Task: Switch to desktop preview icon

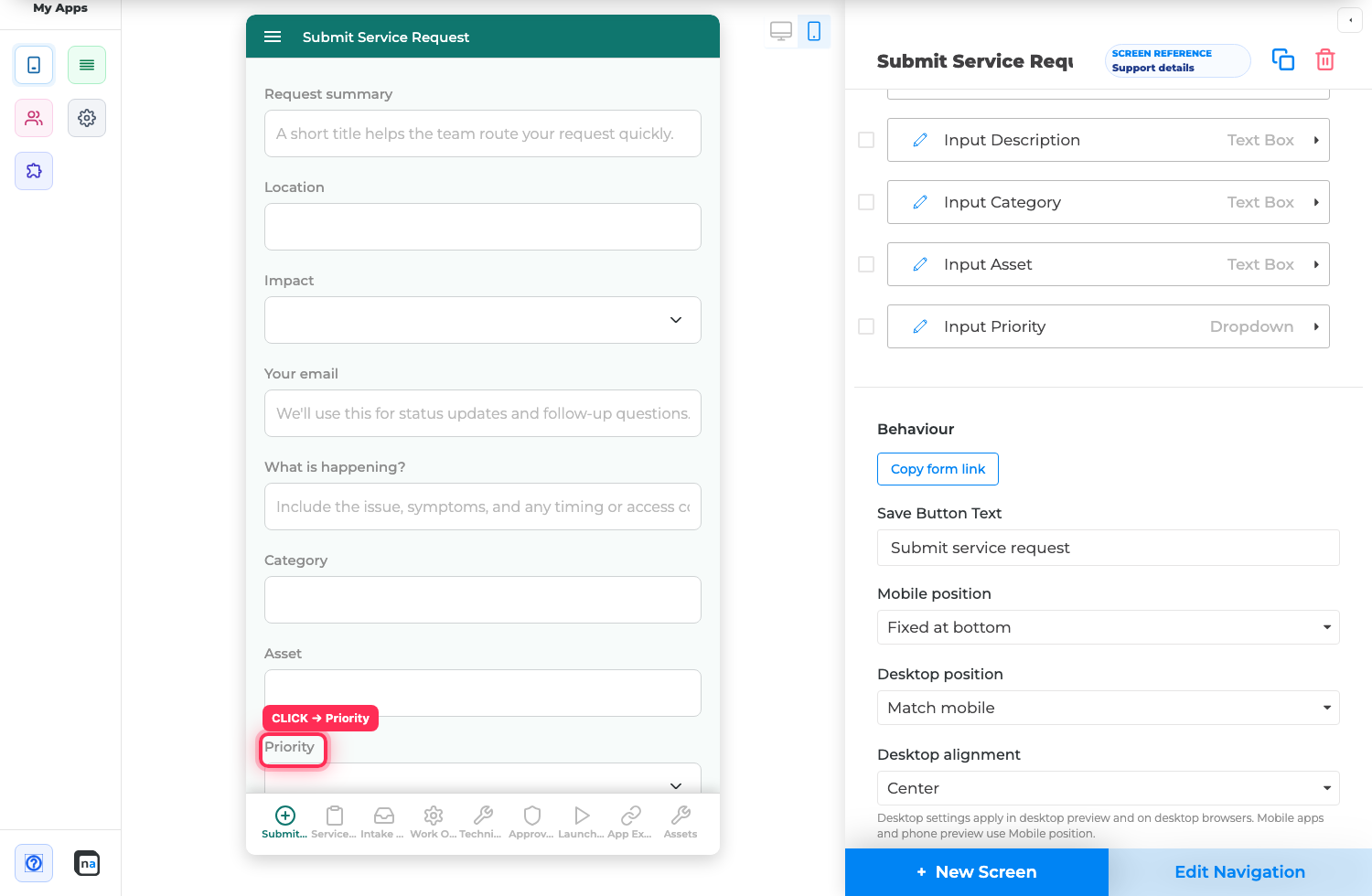Action: (x=781, y=32)
